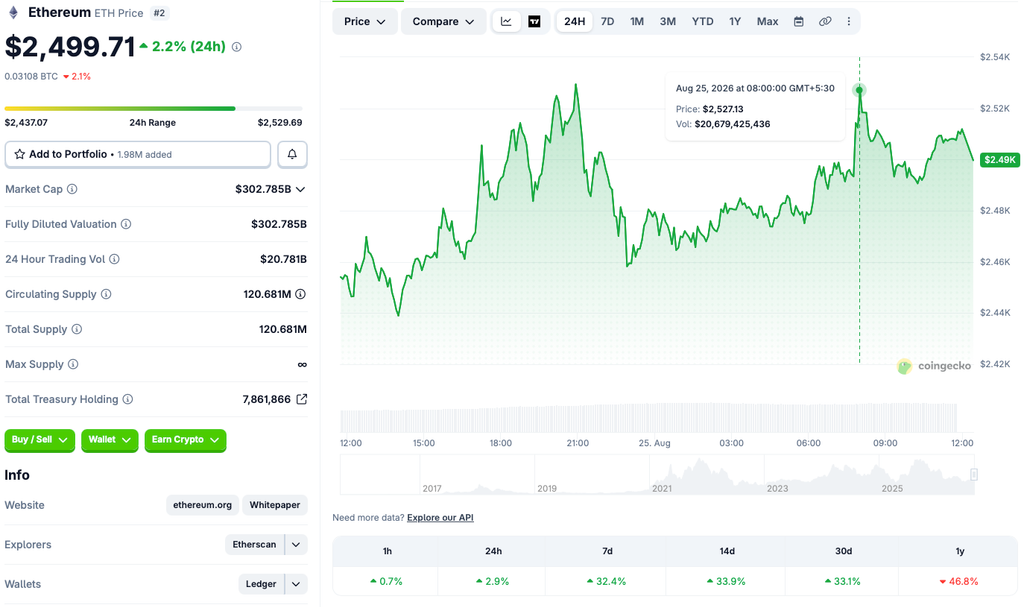Screen dimensions: 1024x607
Task: Click the CoinGecko gecko logo on chart
Action: [x=904, y=366]
